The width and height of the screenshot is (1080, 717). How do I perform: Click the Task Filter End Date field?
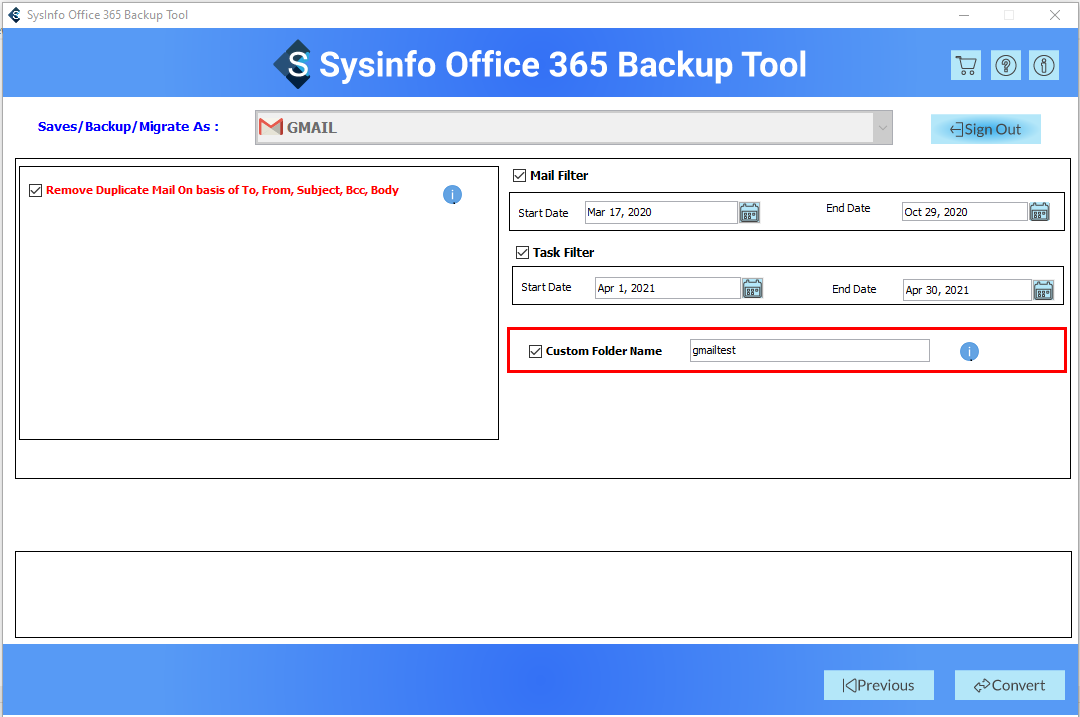coord(966,290)
